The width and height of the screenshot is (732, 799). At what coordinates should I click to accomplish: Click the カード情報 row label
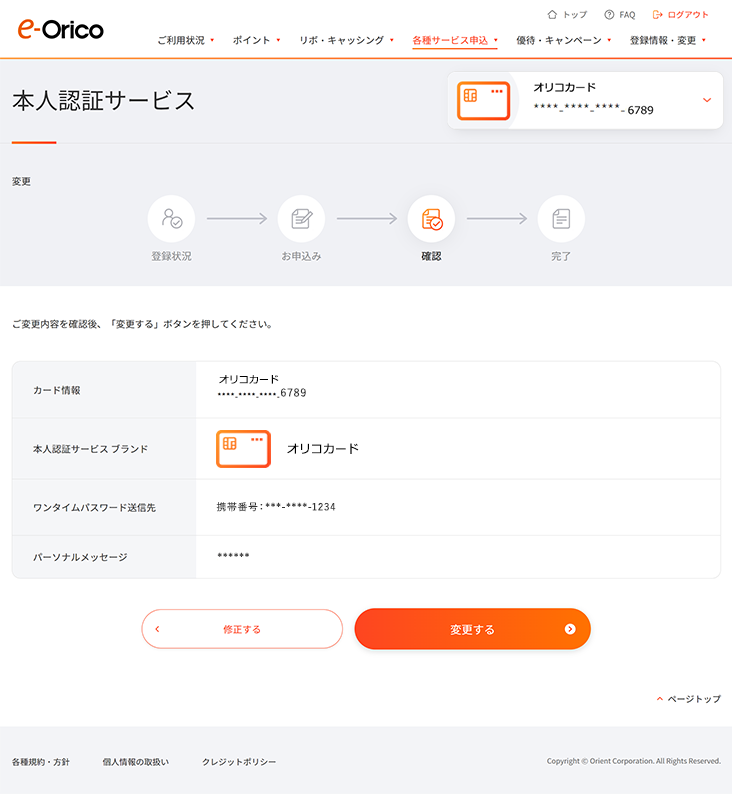click(57, 390)
